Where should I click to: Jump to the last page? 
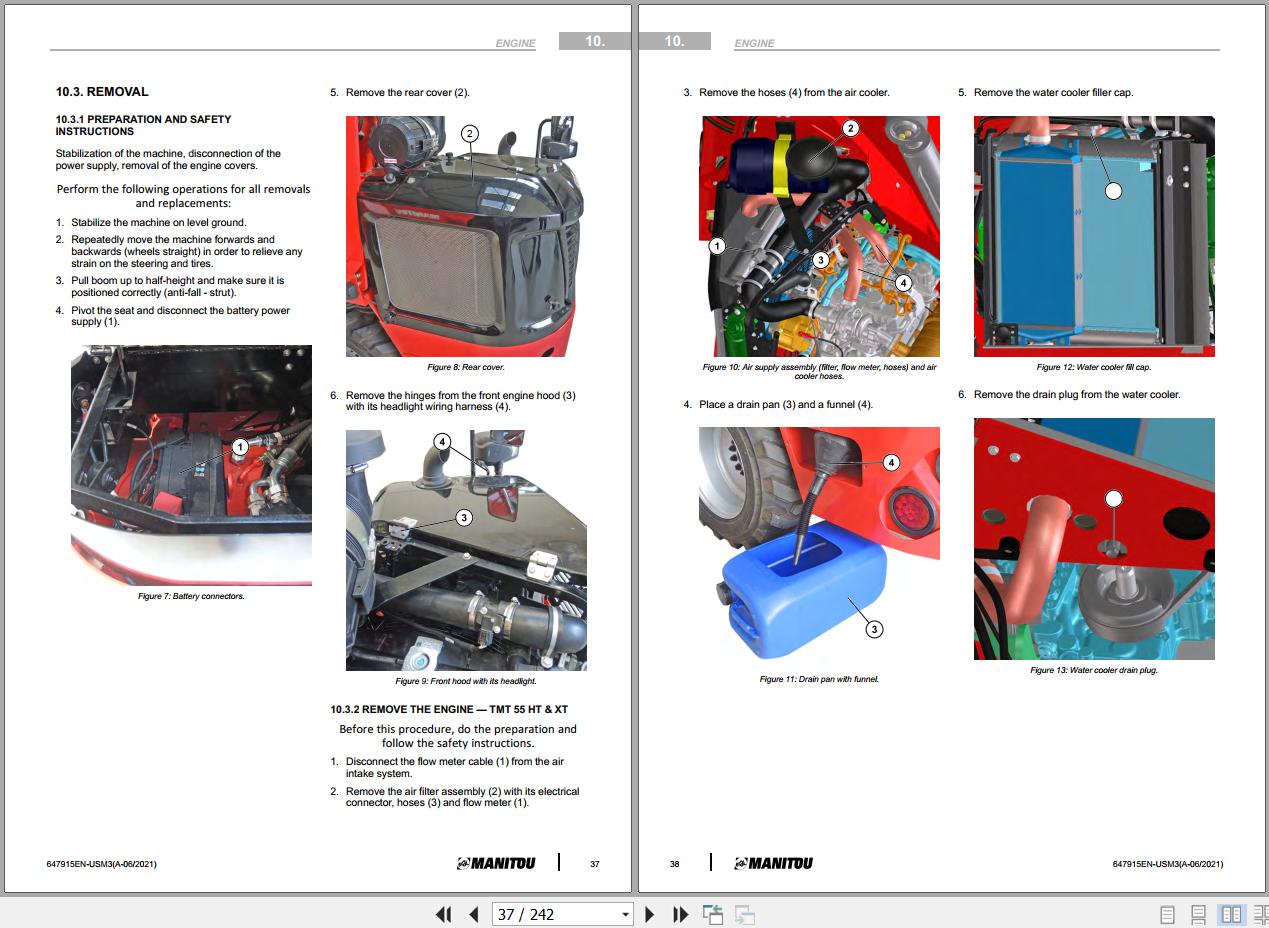tap(681, 914)
